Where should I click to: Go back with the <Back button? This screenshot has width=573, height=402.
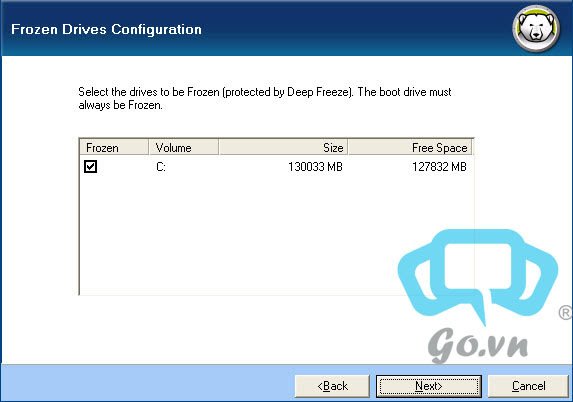coord(332,386)
